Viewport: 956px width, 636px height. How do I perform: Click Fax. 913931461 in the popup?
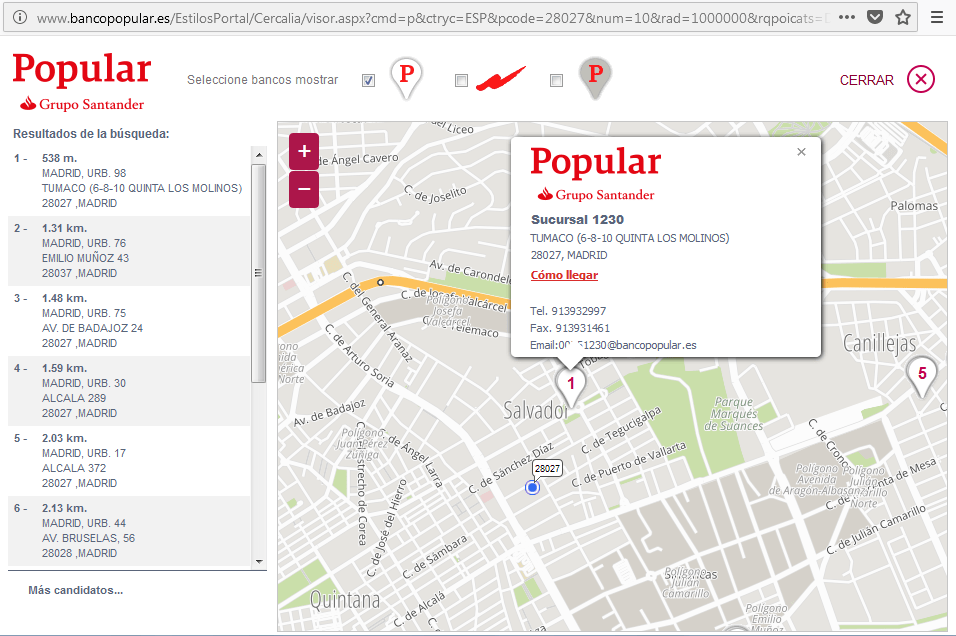point(569,328)
